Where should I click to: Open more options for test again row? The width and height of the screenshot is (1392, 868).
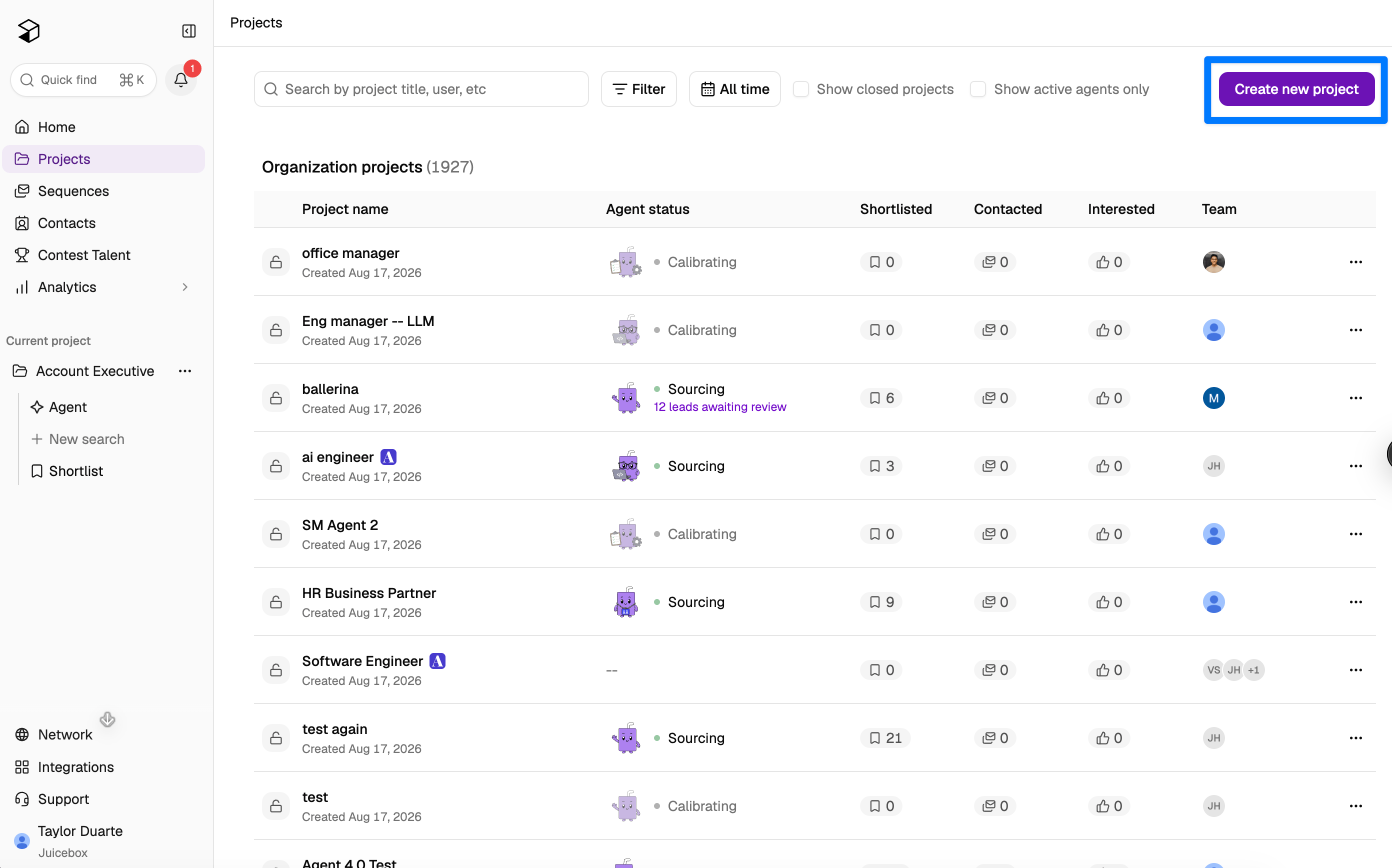[x=1356, y=738]
